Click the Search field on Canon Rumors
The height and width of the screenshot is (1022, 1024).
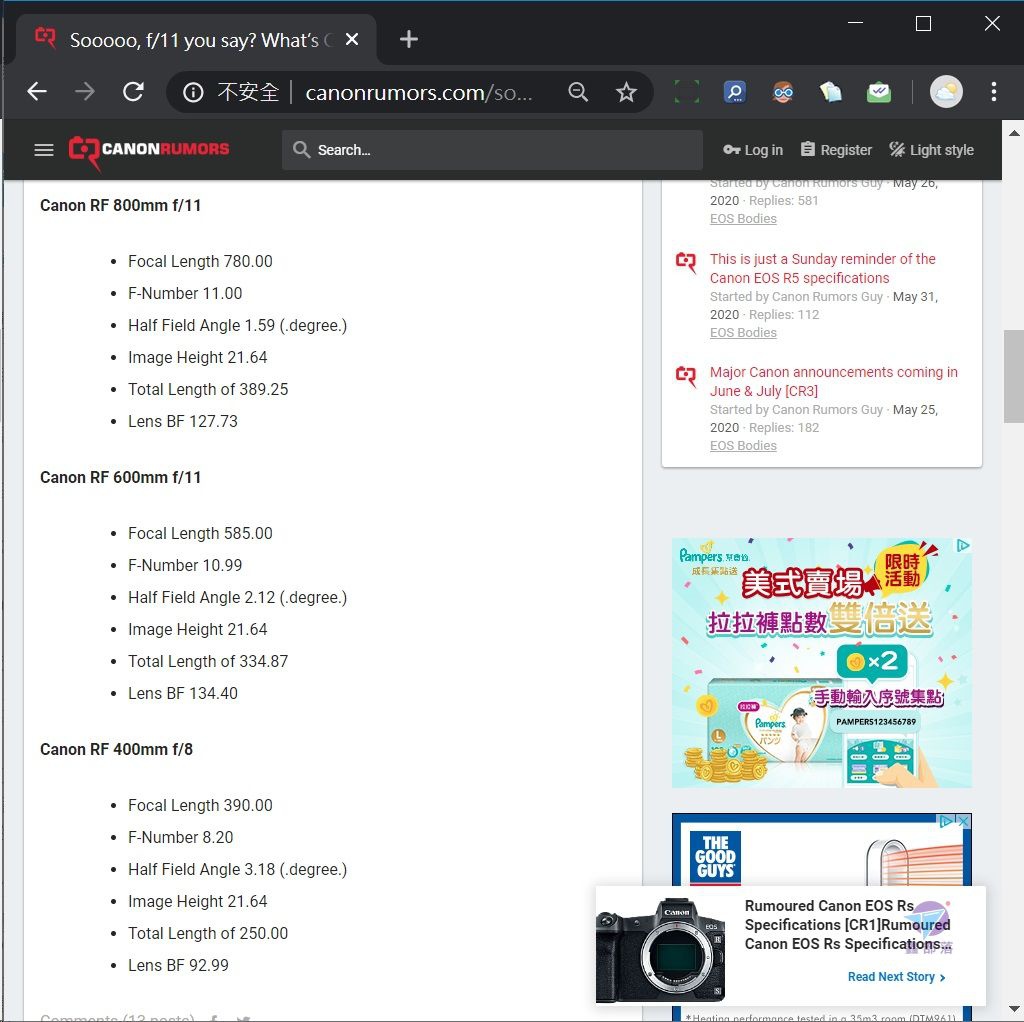point(492,150)
